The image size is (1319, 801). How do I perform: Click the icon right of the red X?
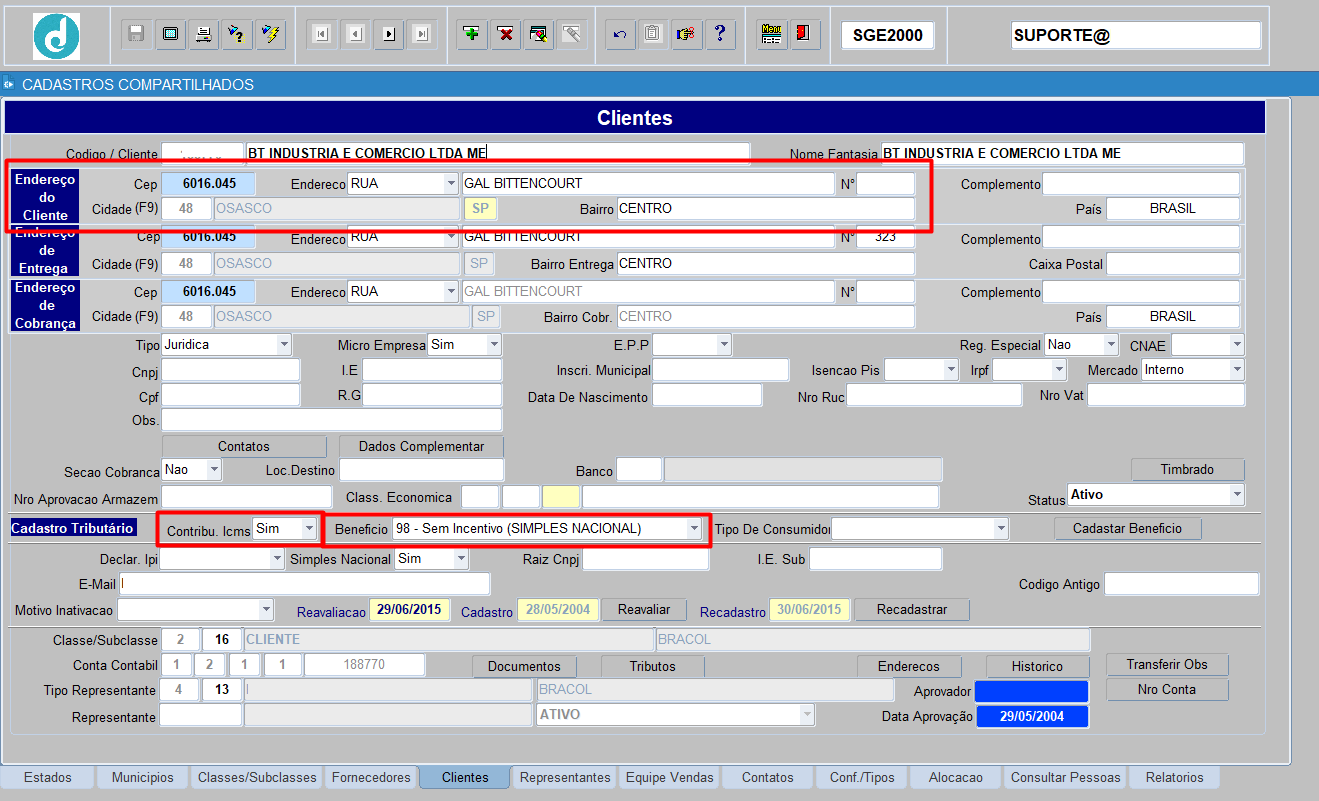click(539, 34)
